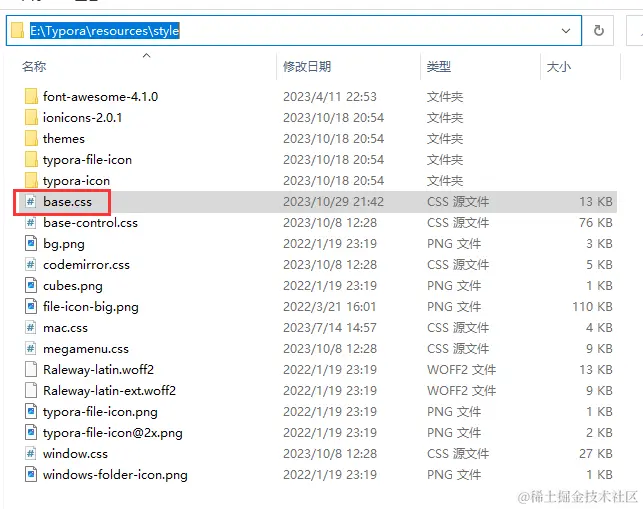Click the PNG 文件 type of bg.png
This screenshot has height=509, width=643.
pos(454,243)
